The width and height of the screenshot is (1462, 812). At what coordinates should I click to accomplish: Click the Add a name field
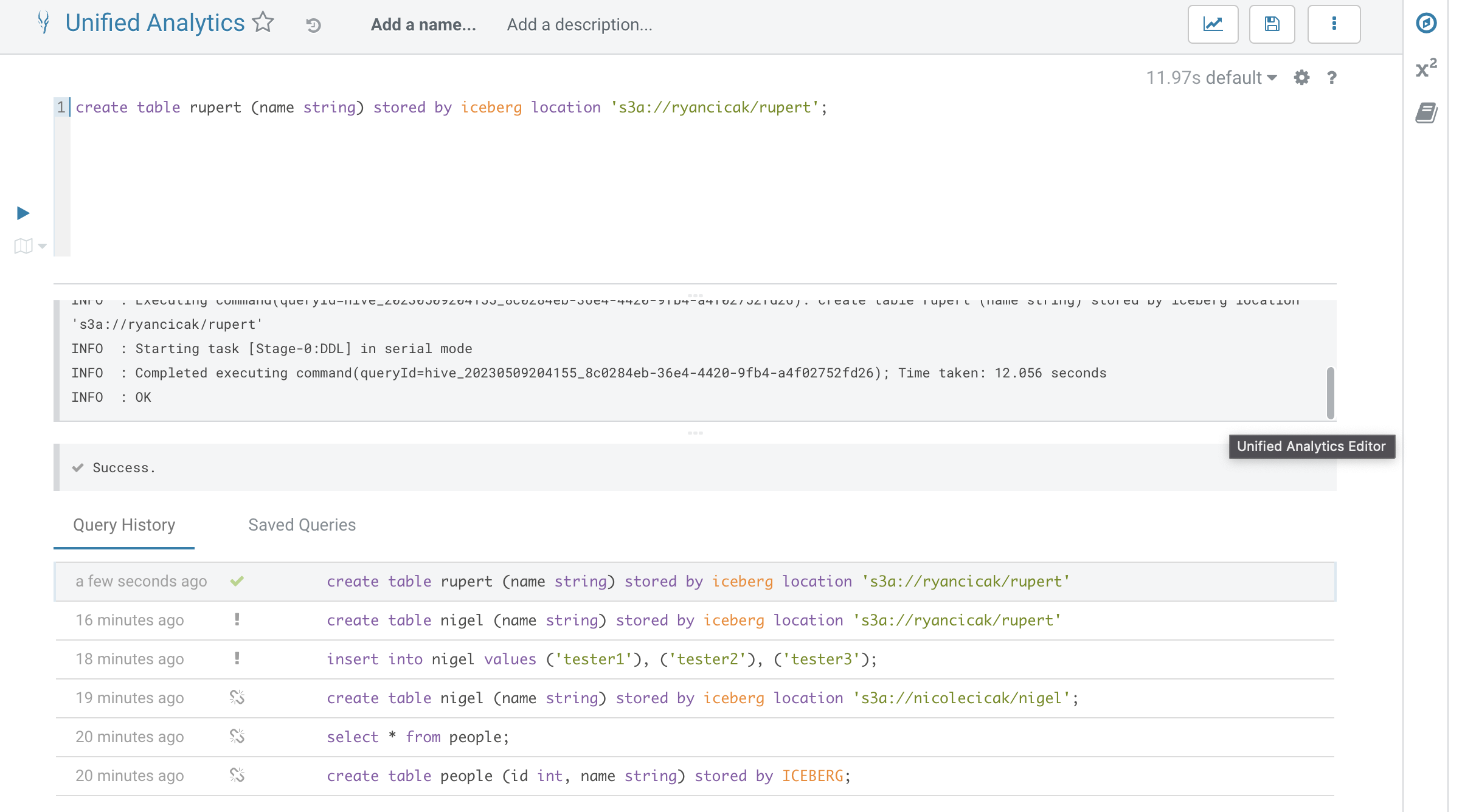click(423, 24)
